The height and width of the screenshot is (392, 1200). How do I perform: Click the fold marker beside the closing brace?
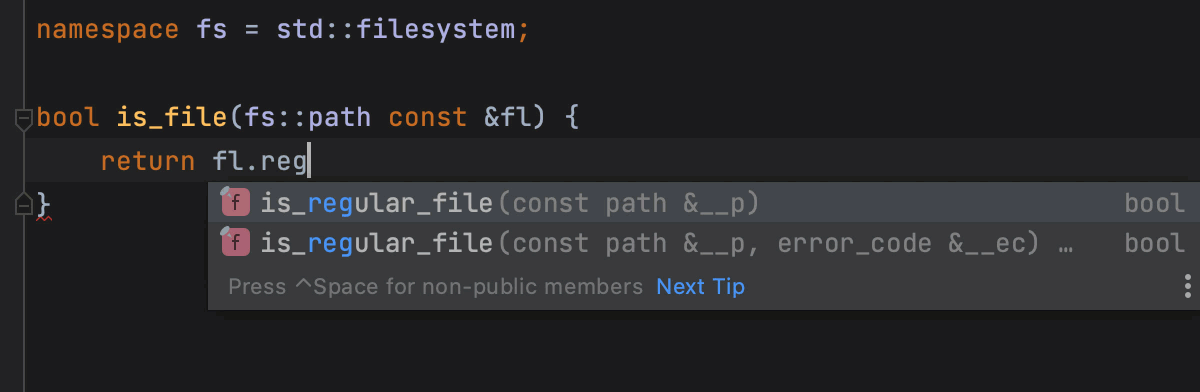click(x=24, y=203)
